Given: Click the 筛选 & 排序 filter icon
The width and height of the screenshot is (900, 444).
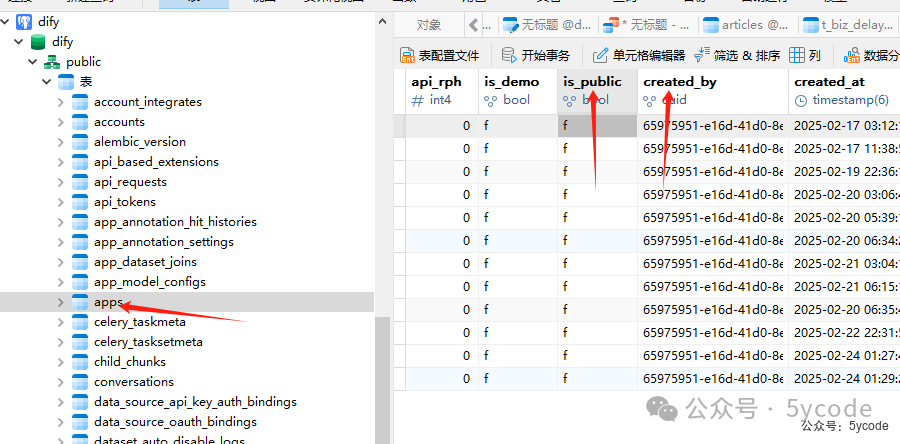Looking at the screenshot, I should point(702,55).
